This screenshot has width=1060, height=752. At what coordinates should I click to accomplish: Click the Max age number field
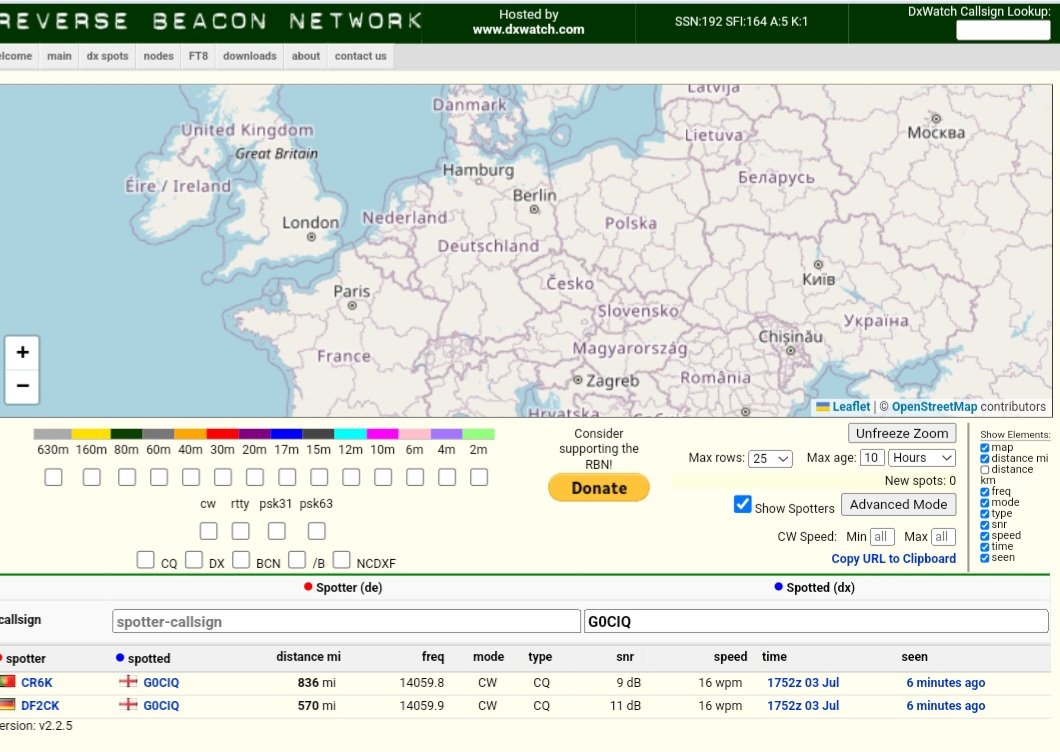872,458
